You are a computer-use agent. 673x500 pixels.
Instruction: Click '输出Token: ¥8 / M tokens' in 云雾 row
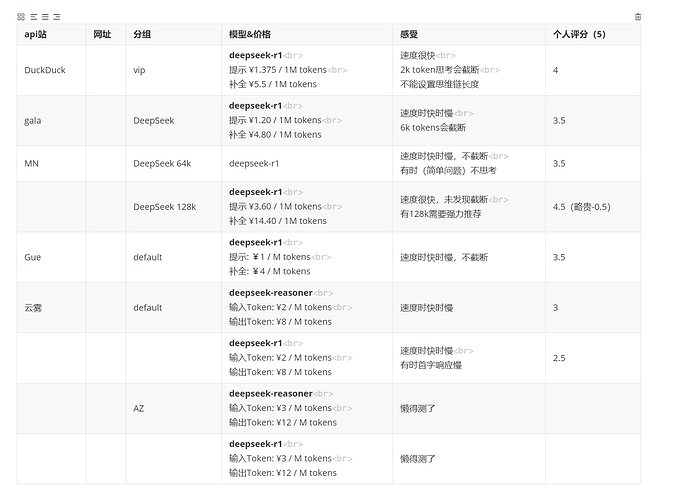(280, 322)
